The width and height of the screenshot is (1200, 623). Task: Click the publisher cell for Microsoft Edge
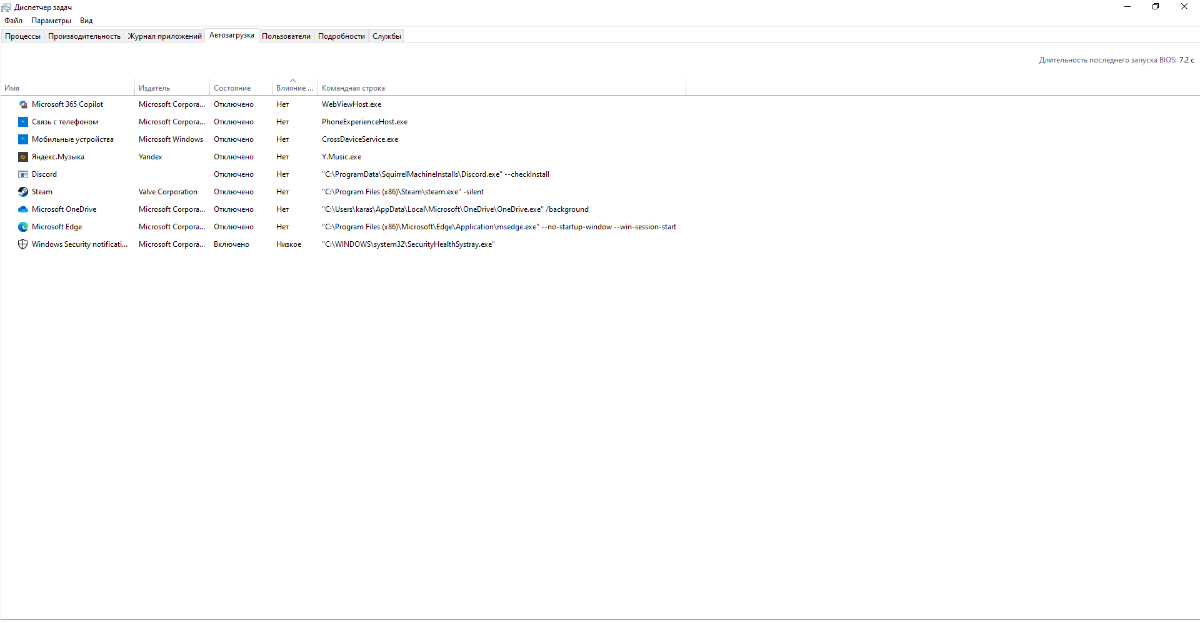[x=173, y=227]
